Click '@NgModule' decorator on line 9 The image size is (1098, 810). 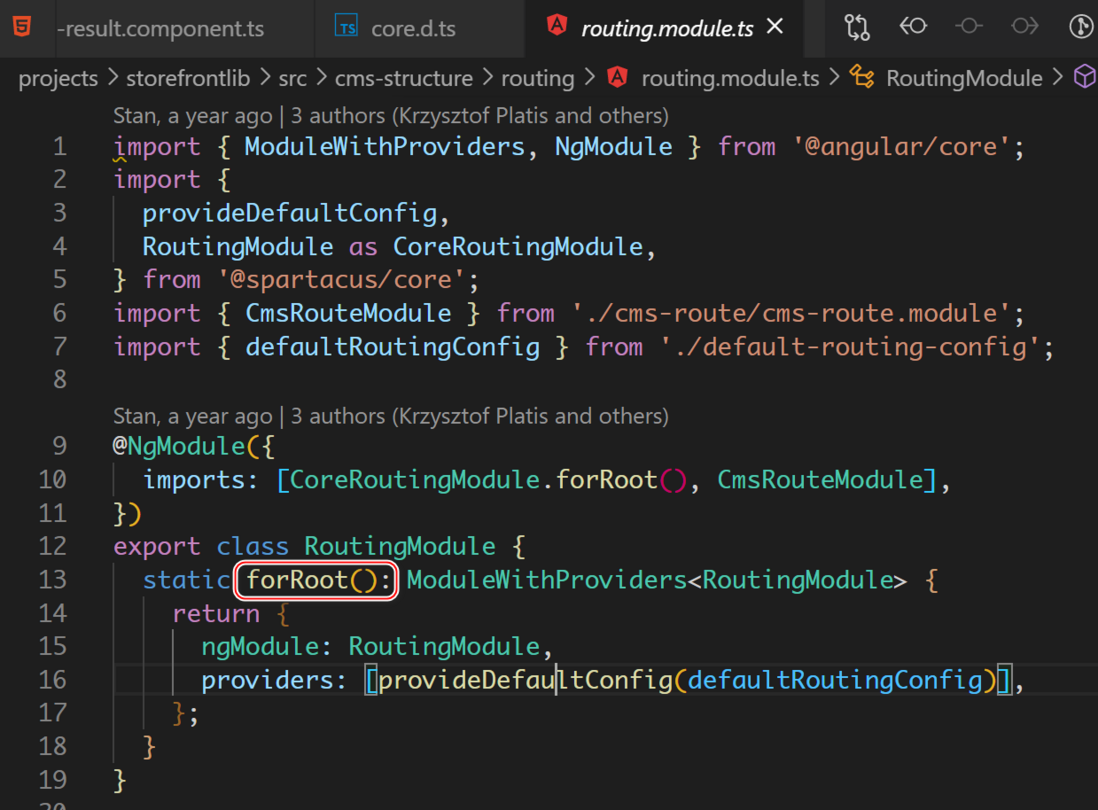[x=179, y=446]
